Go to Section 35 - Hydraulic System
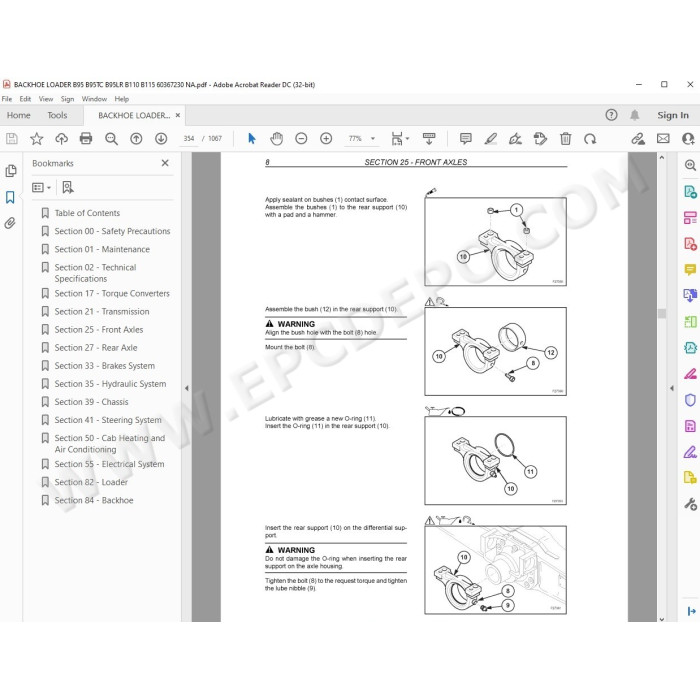Screen dimensions: 700x700 coord(110,384)
